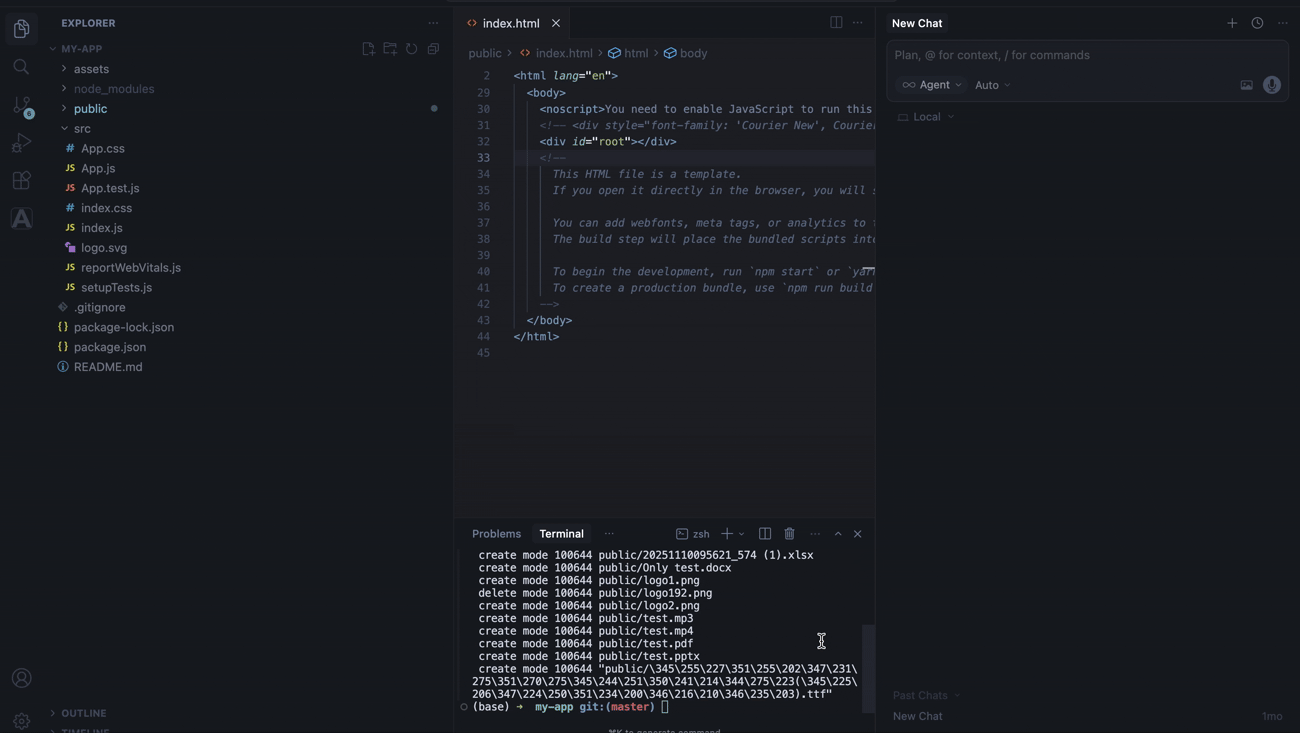Open App.css in src folder
The image size is (1300, 733).
point(103,149)
